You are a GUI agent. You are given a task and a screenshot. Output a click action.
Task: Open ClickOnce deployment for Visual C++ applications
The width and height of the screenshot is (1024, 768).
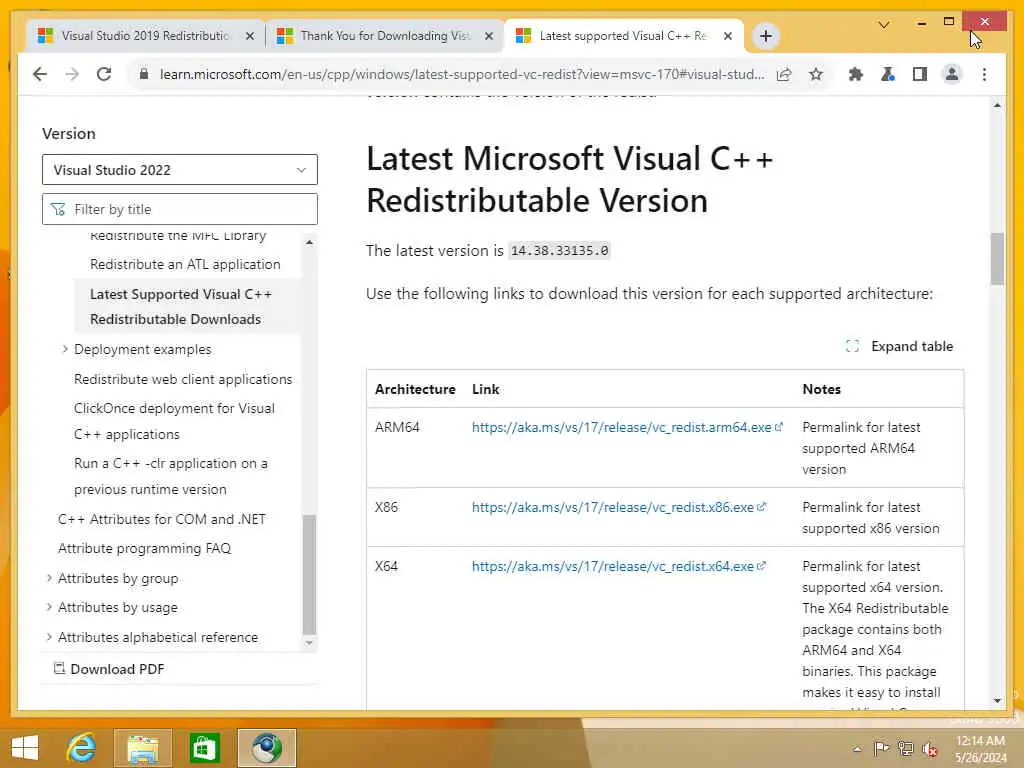[174, 421]
